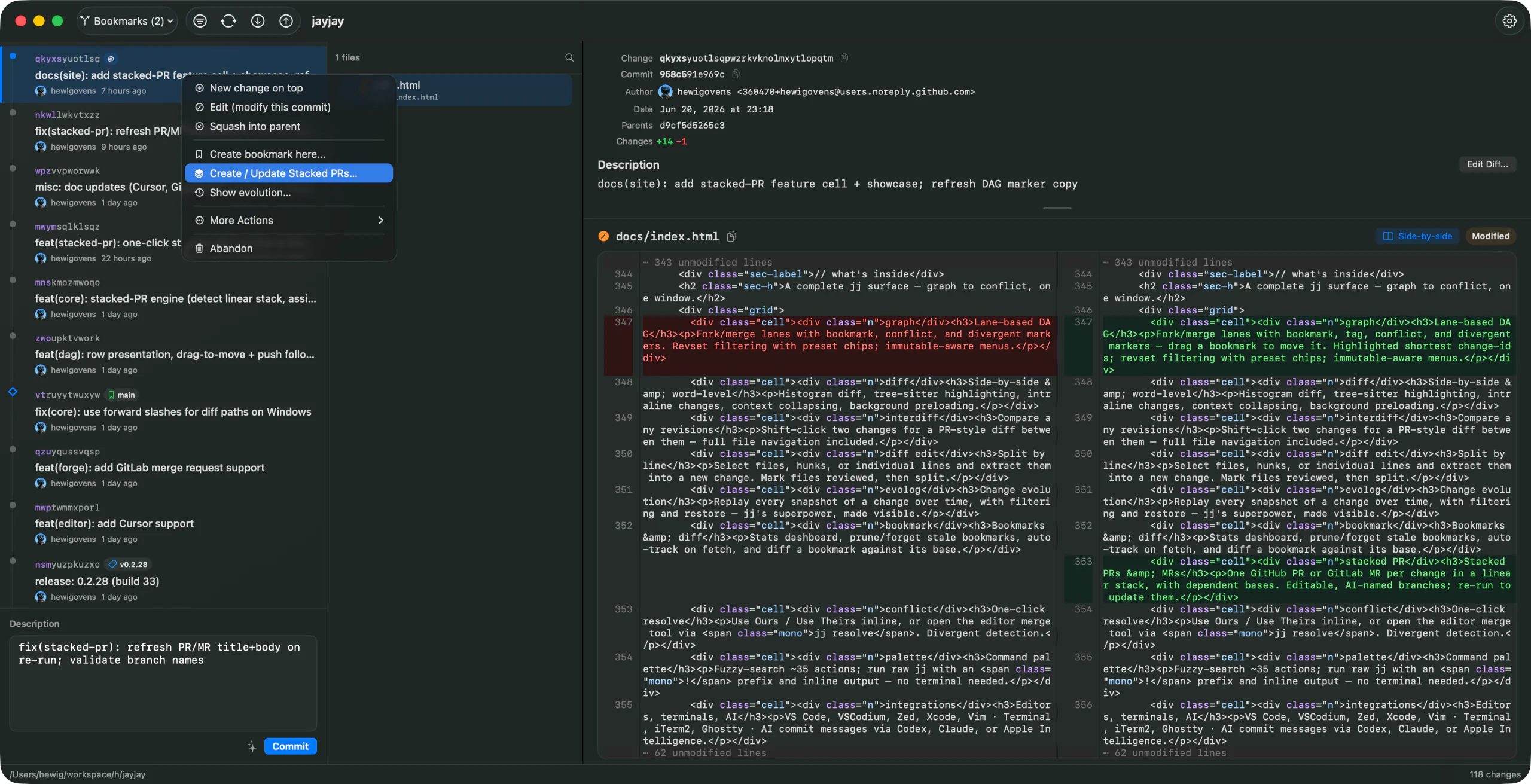This screenshot has width=1531, height=784.
Task: Select Edit (modify this commit)
Action: pyautogui.click(x=288, y=107)
